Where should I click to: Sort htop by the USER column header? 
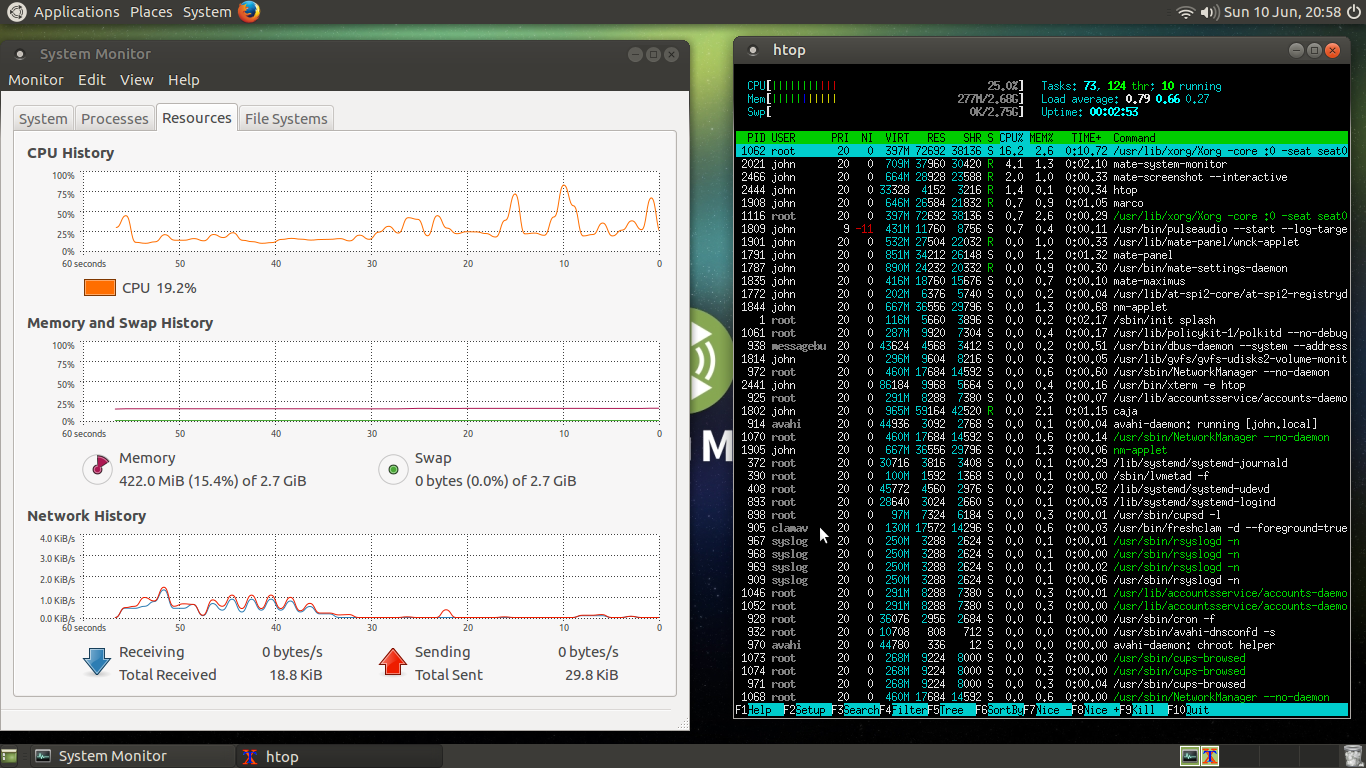[x=783, y=138]
